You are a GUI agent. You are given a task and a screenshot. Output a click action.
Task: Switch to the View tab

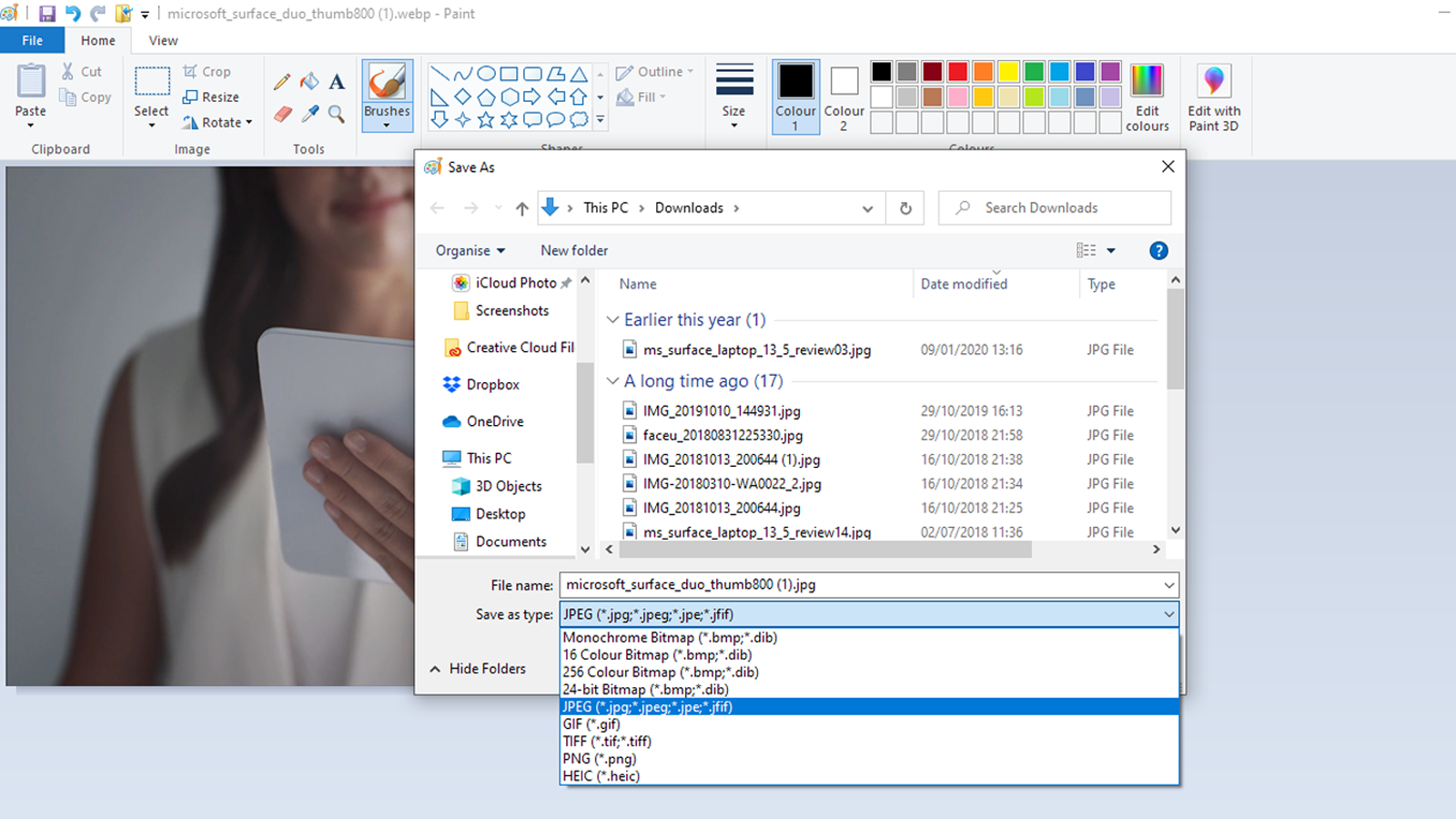tap(163, 40)
